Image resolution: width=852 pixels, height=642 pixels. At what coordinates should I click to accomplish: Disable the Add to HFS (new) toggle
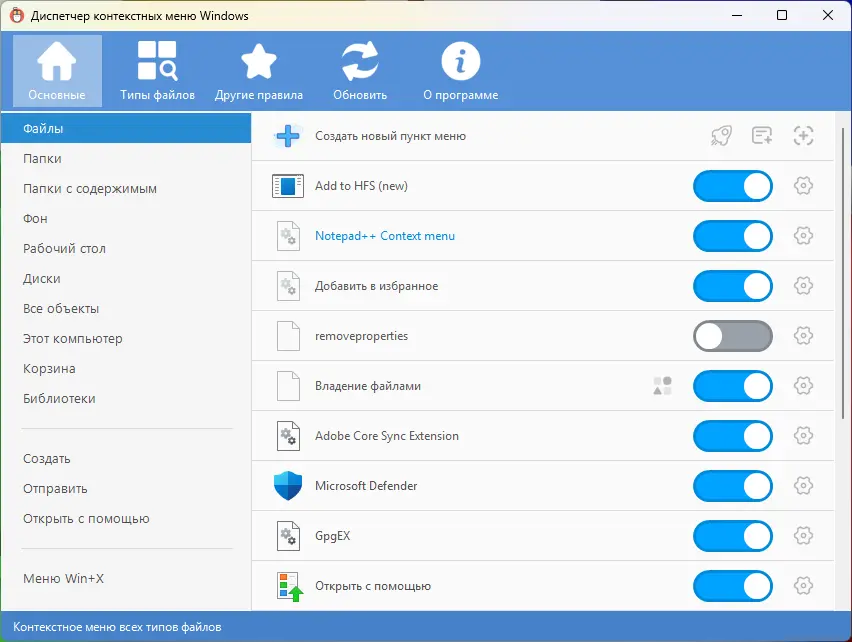(x=732, y=186)
